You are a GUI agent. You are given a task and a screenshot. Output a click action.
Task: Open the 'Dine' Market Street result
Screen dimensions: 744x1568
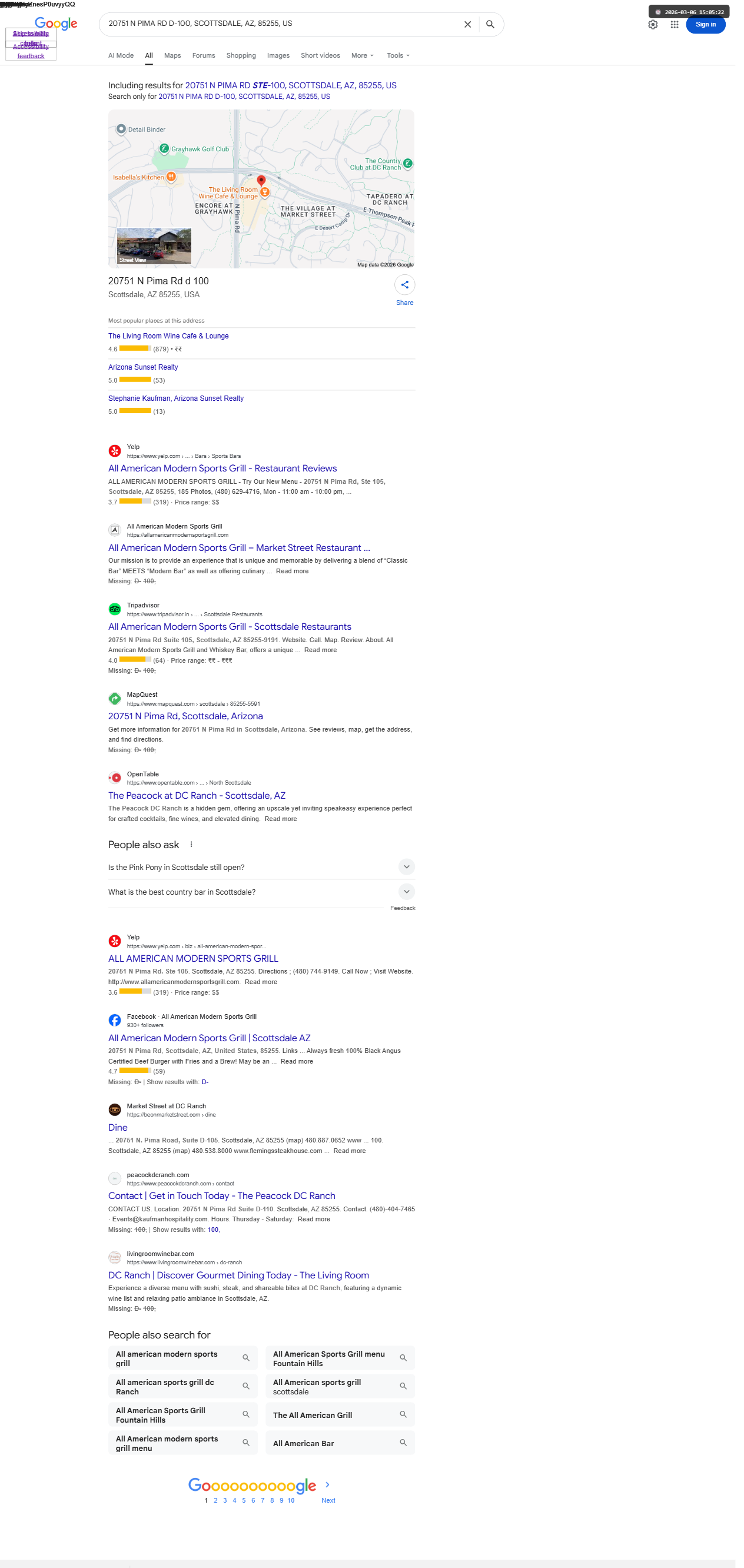tap(119, 1140)
